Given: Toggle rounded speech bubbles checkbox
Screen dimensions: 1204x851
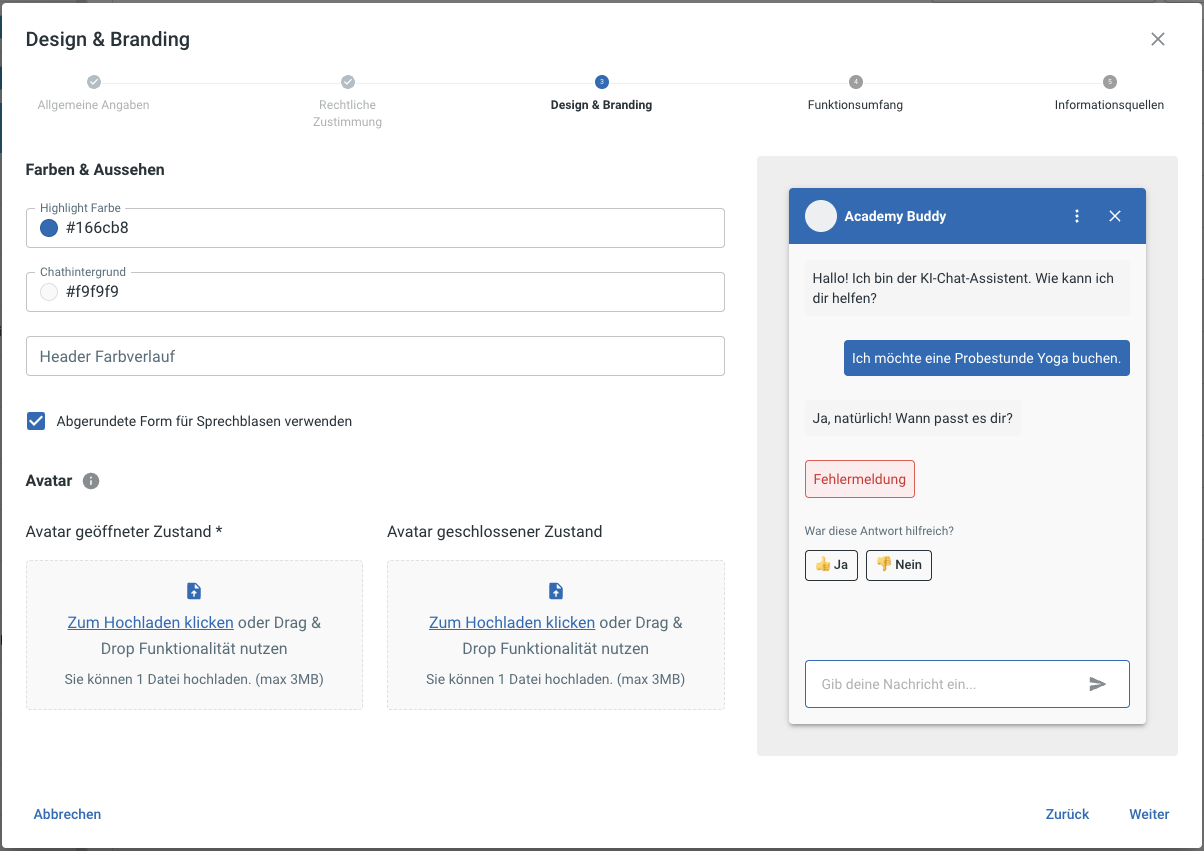Looking at the screenshot, I should 36,421.
